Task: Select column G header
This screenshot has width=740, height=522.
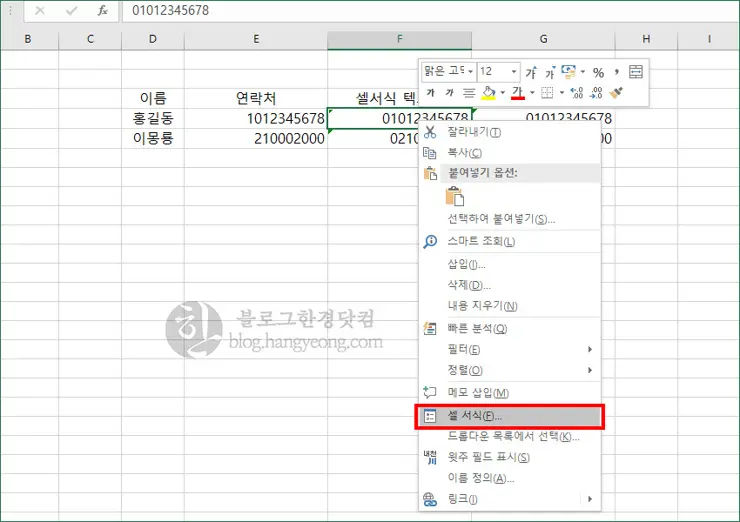Action: (x=543, y=40)
